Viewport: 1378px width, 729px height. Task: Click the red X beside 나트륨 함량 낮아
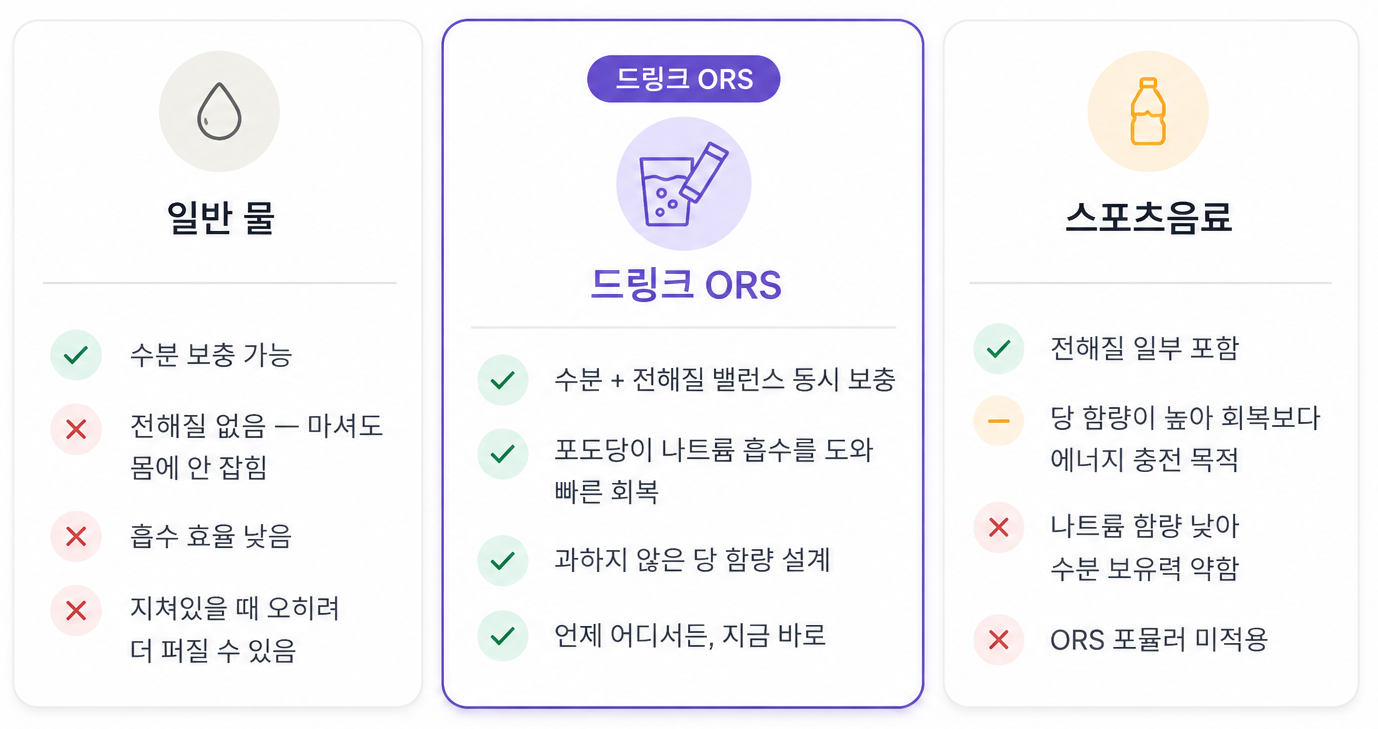(998, 527)
